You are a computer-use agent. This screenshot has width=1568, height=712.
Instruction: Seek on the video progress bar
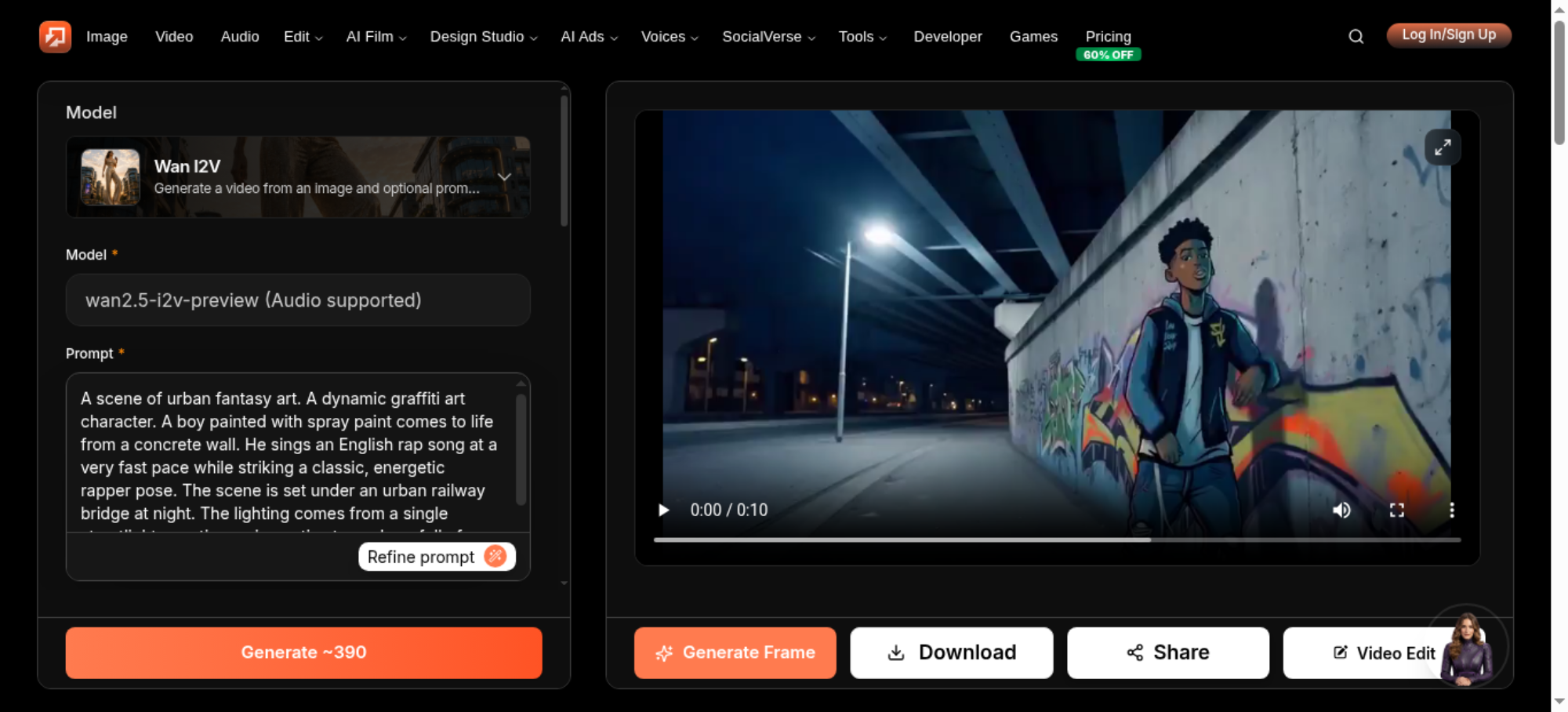[x=1057, y=539]
